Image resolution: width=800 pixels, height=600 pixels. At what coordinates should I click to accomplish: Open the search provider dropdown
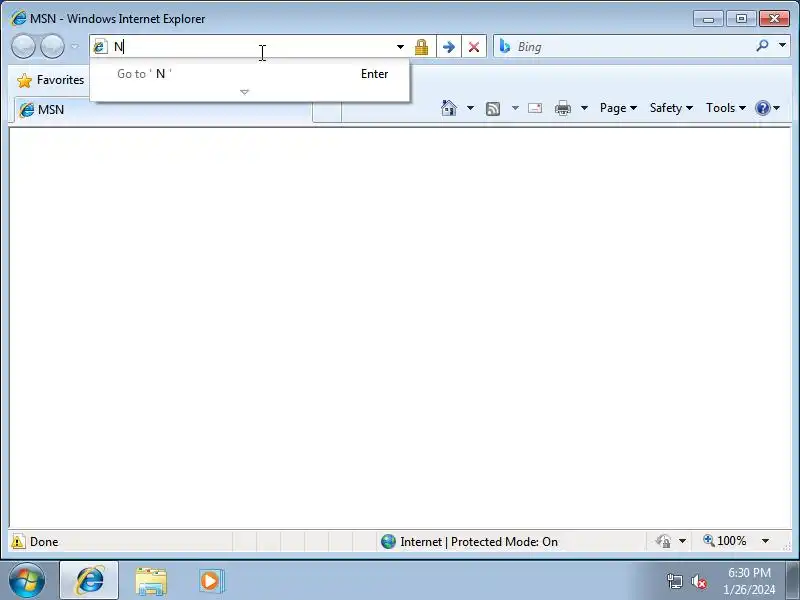tap(782, 45)
